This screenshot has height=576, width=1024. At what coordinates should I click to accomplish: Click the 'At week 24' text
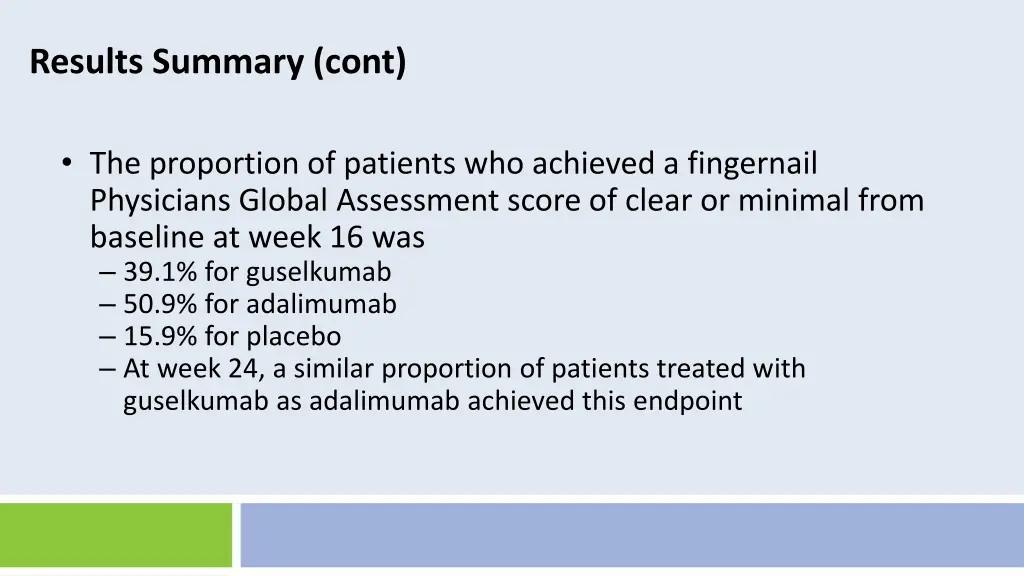pos(194,369)
